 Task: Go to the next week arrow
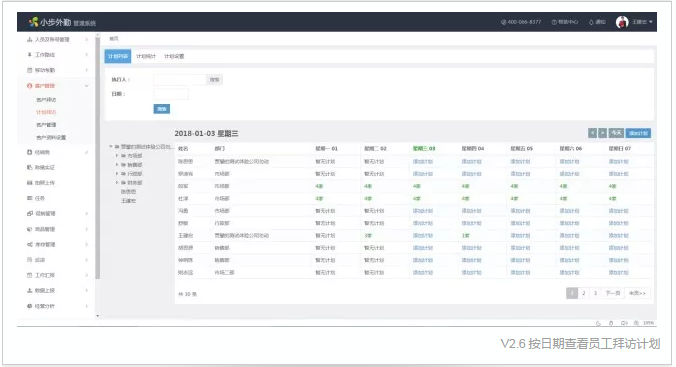602,133
